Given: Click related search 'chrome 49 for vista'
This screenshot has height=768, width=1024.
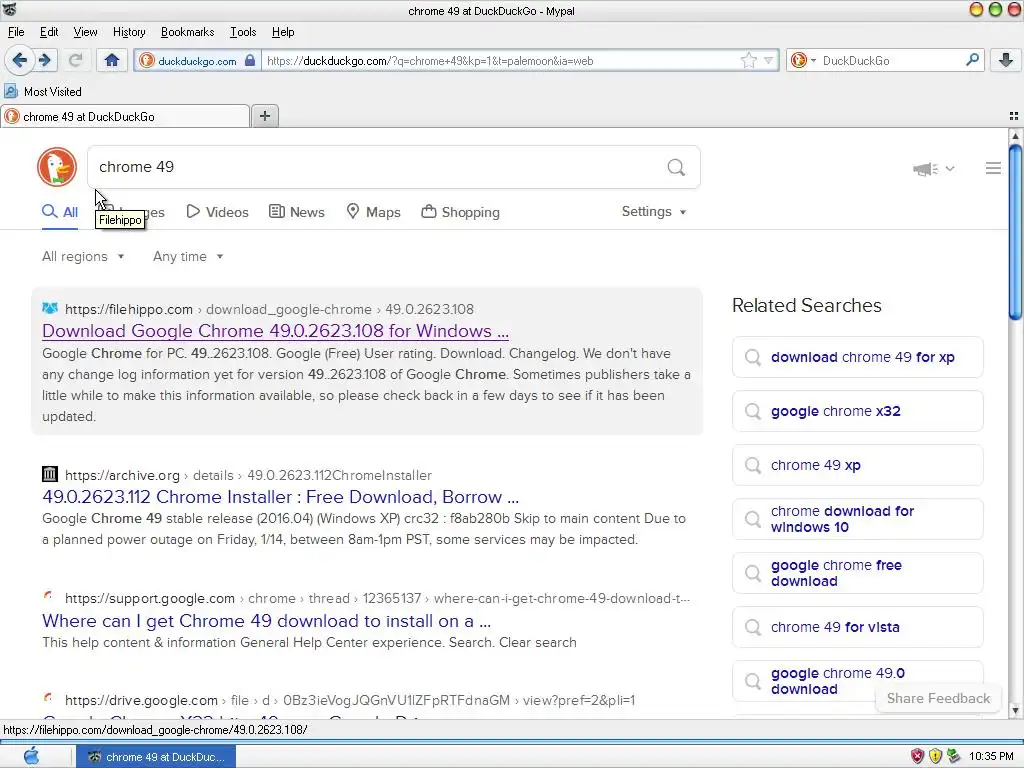Looking at the screenshot, I should click(x=857, y=627).
